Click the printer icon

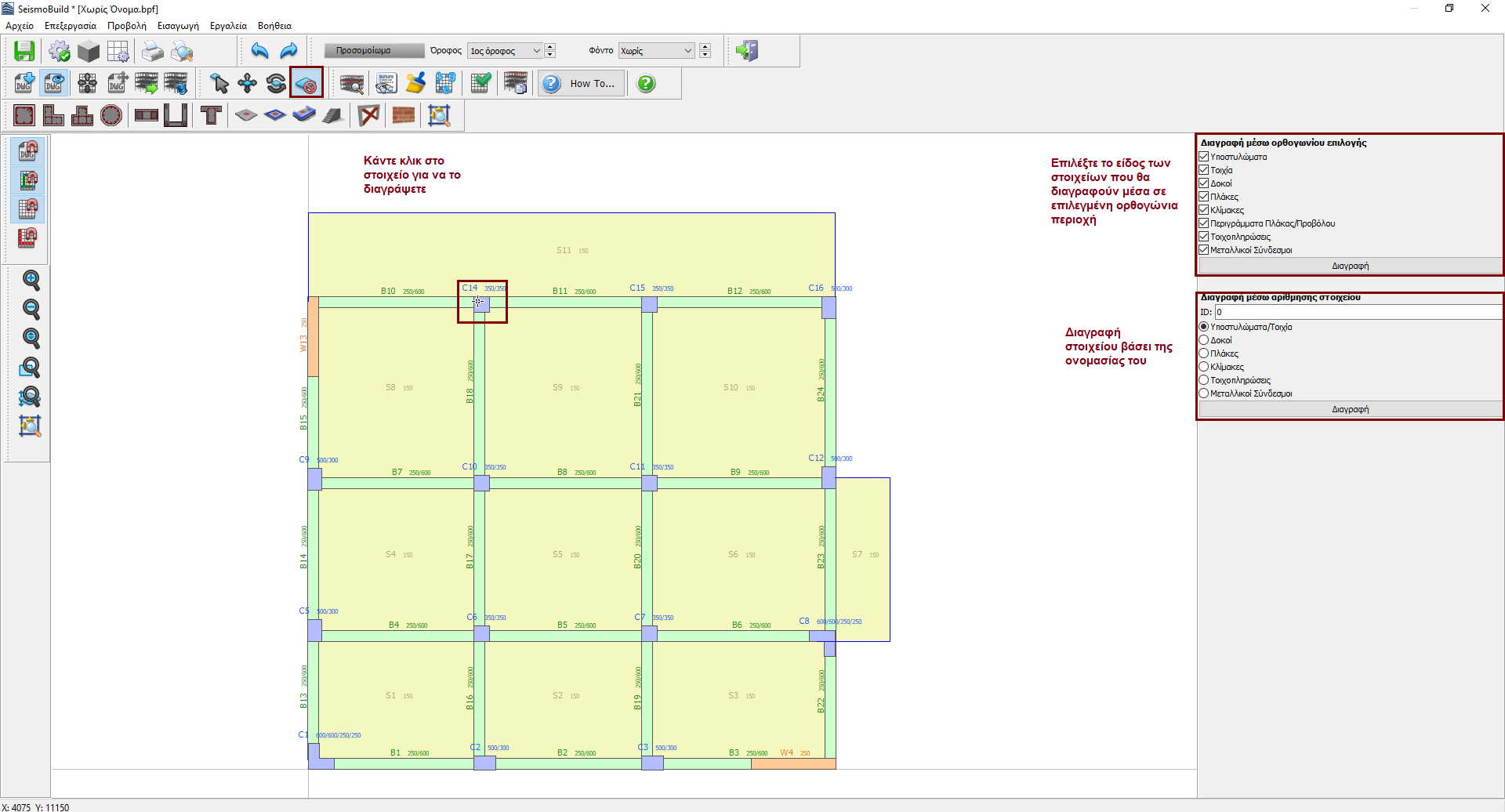[152, 51]
